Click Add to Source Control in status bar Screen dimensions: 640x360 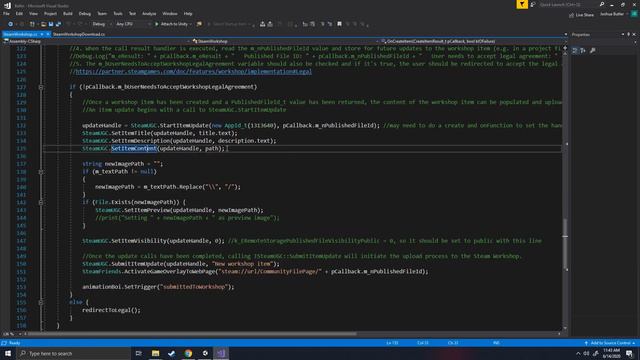pos(610,343)
